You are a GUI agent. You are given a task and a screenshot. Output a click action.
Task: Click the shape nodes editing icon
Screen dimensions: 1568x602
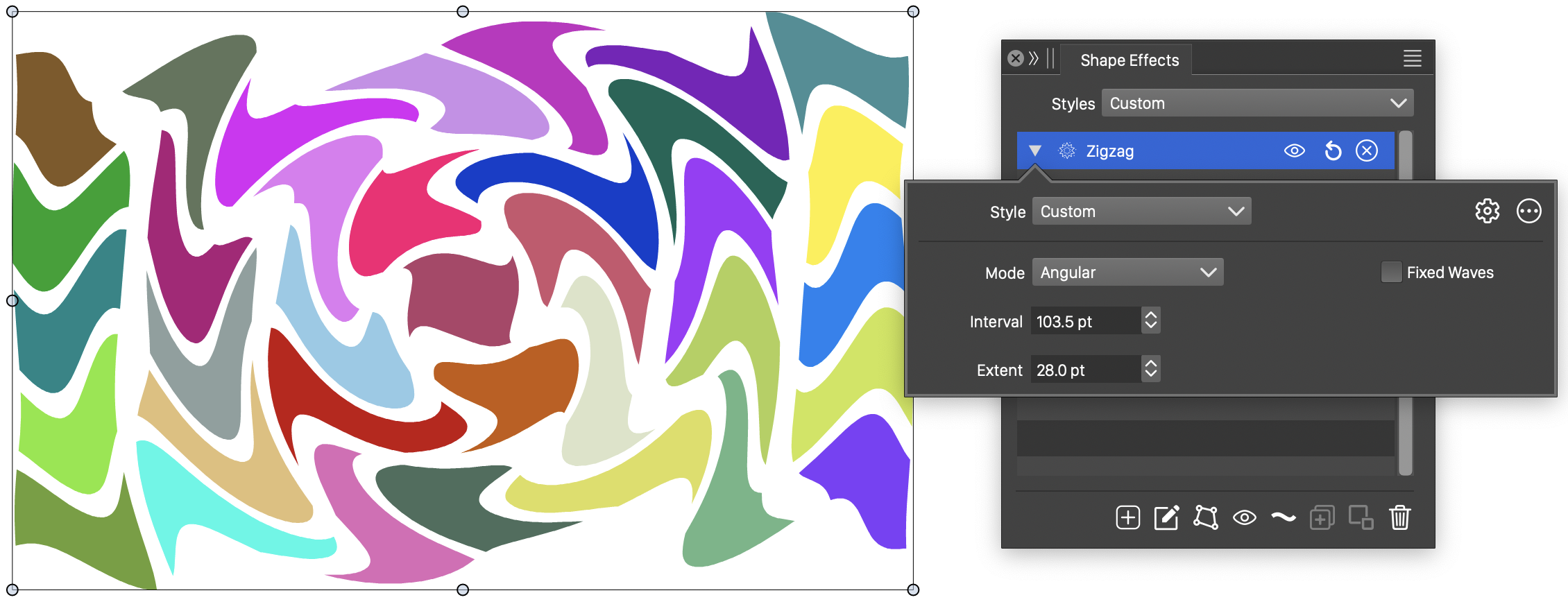1206,517
